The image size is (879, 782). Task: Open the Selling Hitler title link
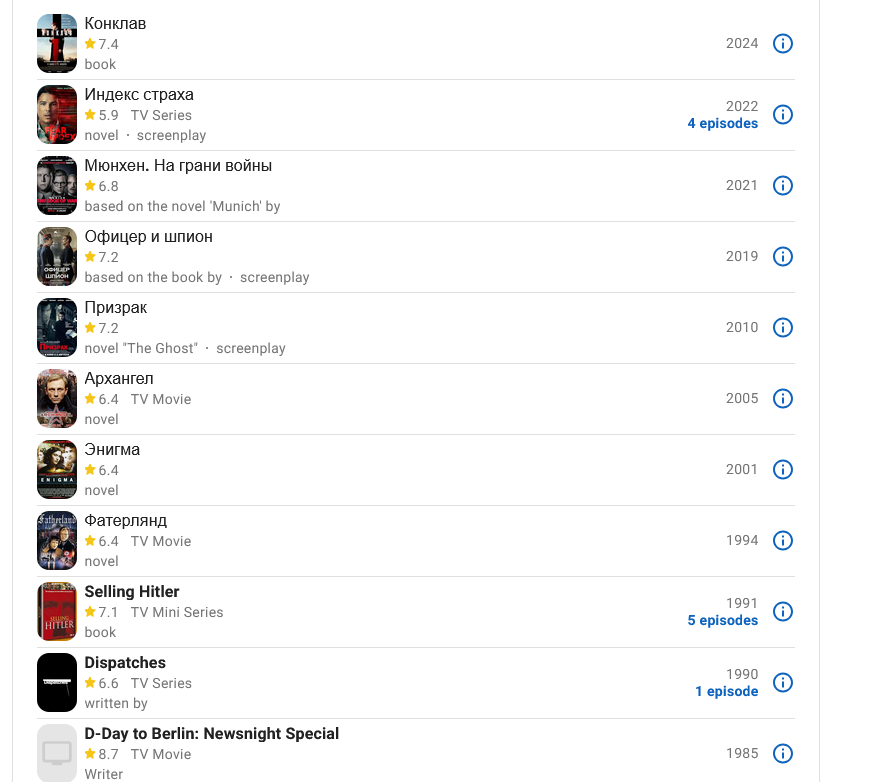[x=132, y=592]
